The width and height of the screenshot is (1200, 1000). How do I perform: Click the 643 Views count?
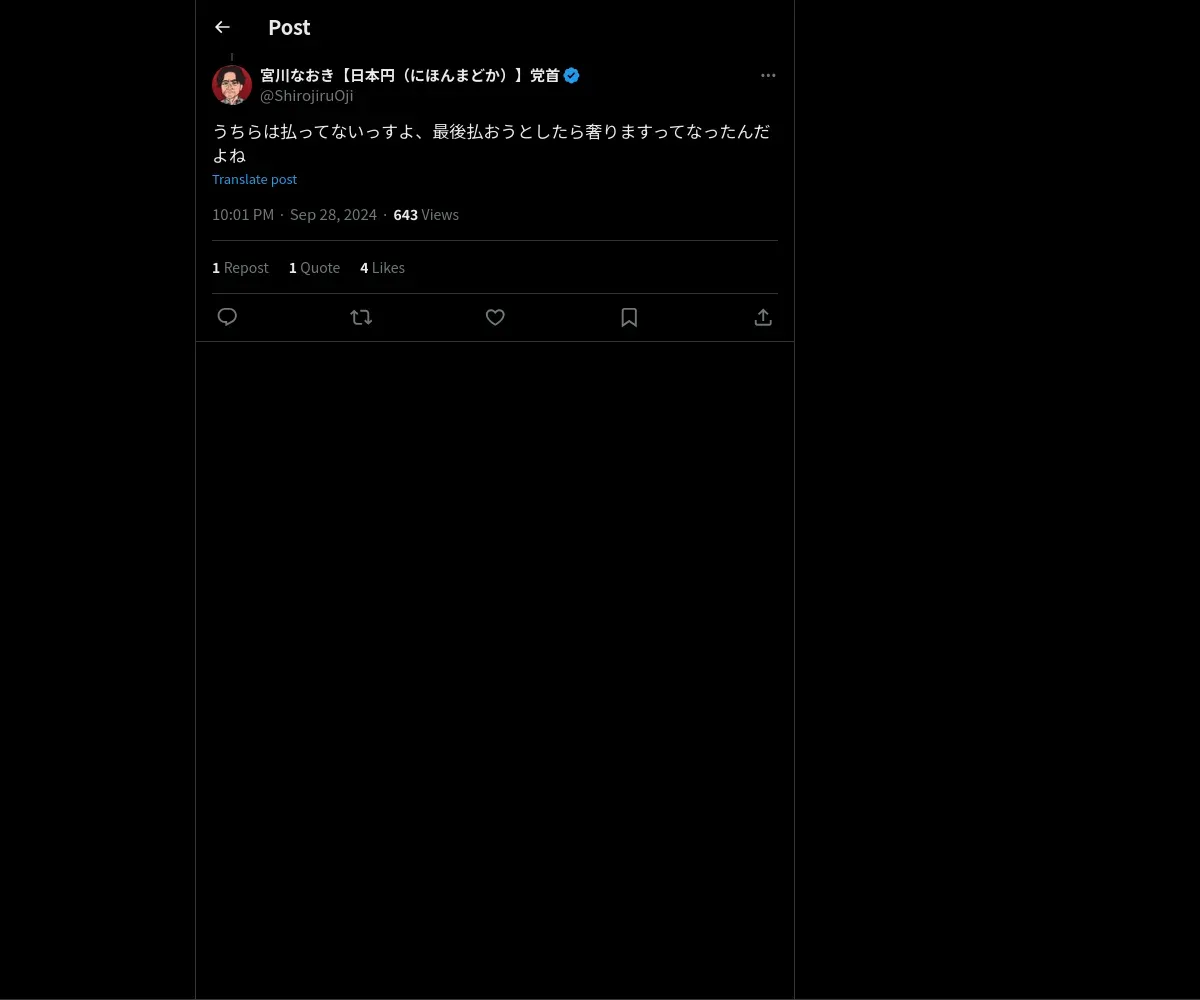tap(426, 215)
